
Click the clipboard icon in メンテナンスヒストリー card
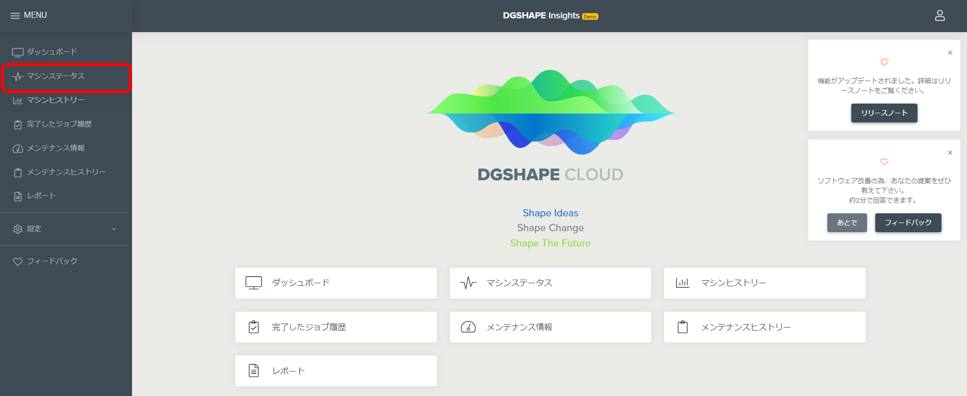click(682, 327)
